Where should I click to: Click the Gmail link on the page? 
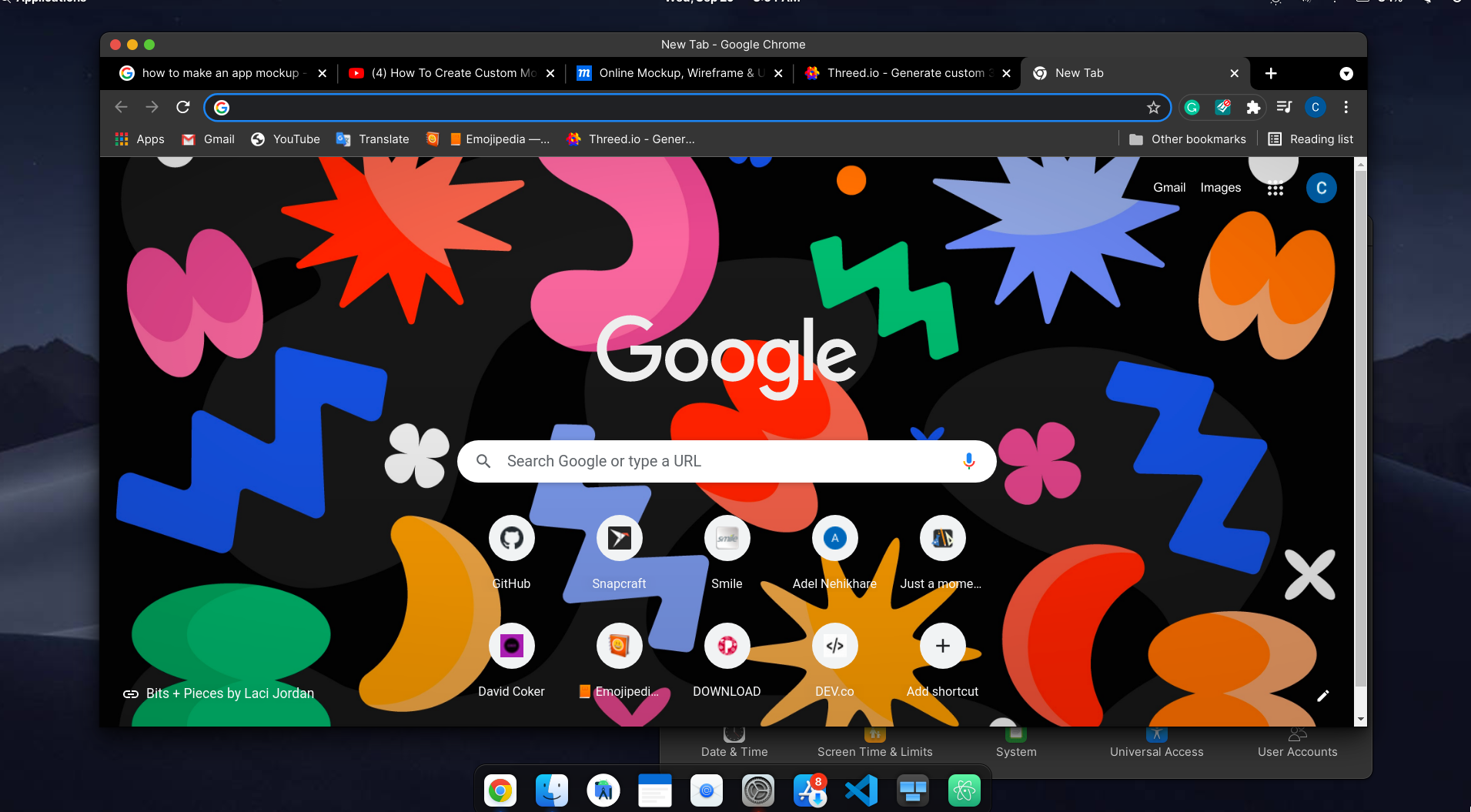point(1168,188)
